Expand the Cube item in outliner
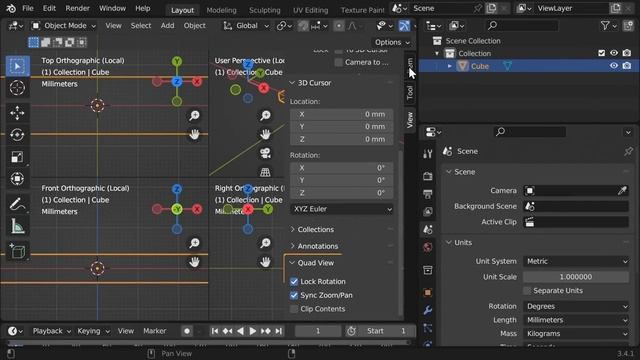Image resolution: width=640 pixels, height=360 pixels. point(450,66)
